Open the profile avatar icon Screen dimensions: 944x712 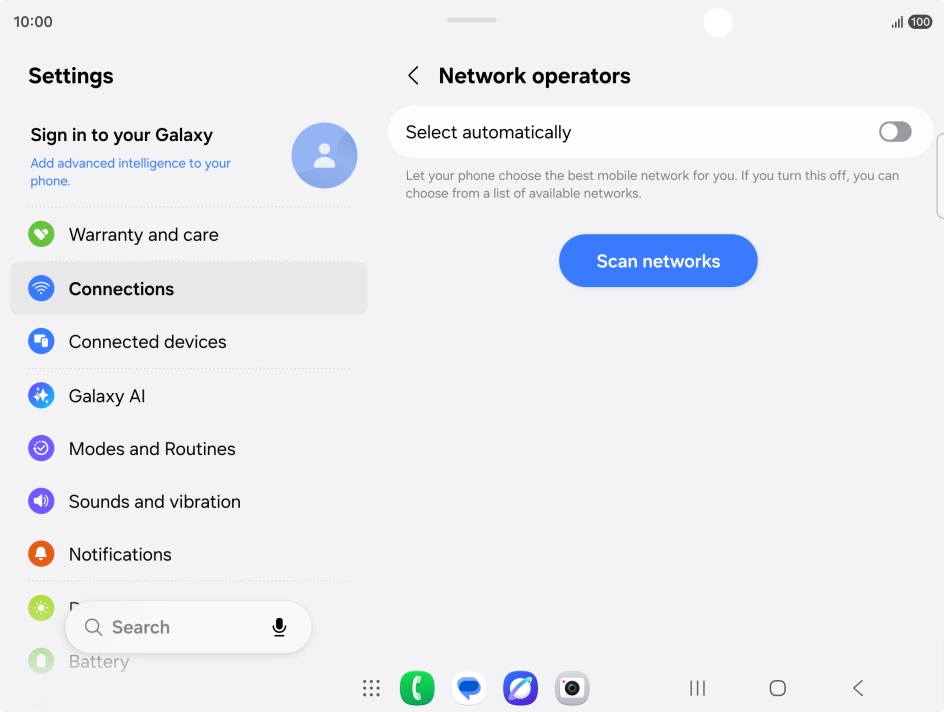pos(324,155)
